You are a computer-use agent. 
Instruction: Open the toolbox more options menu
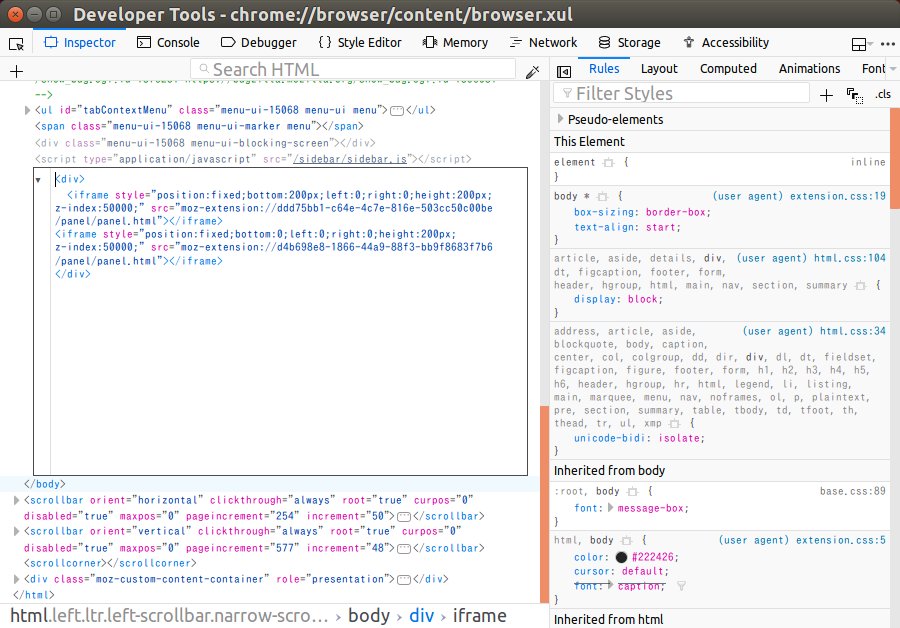887,44
